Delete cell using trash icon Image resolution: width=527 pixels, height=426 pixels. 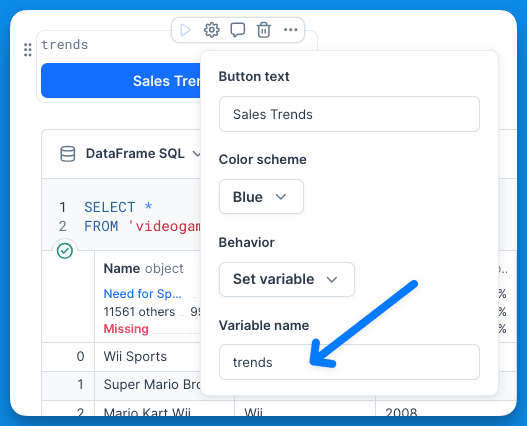tap(264, 30)
